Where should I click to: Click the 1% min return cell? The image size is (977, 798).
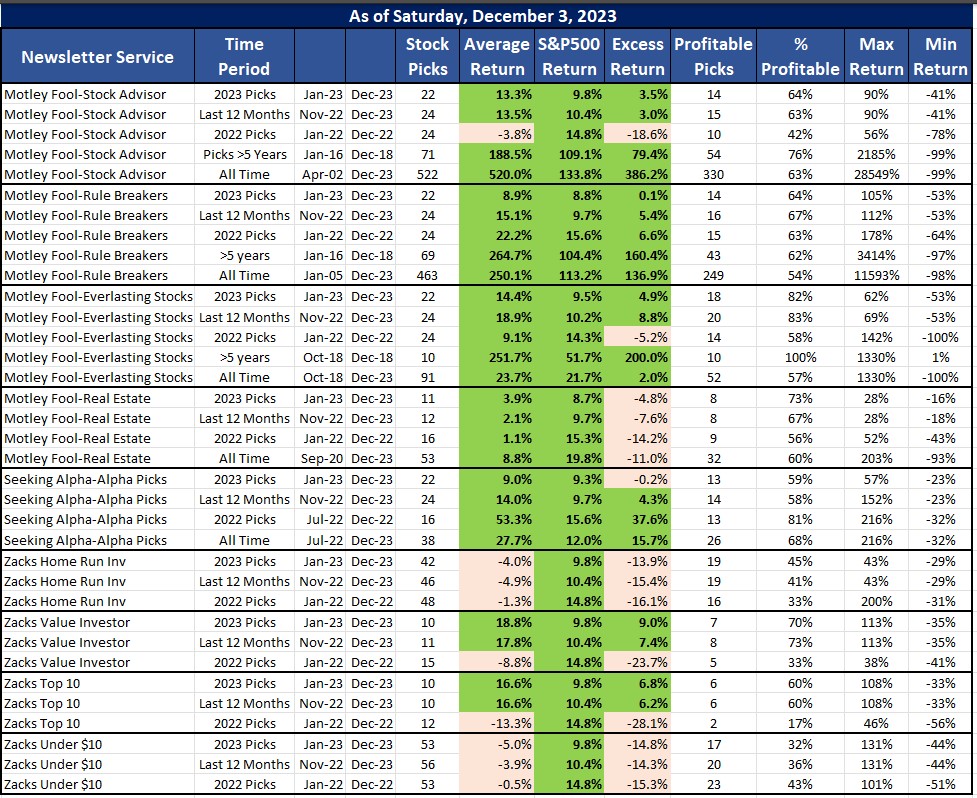(x=940, y=358)
